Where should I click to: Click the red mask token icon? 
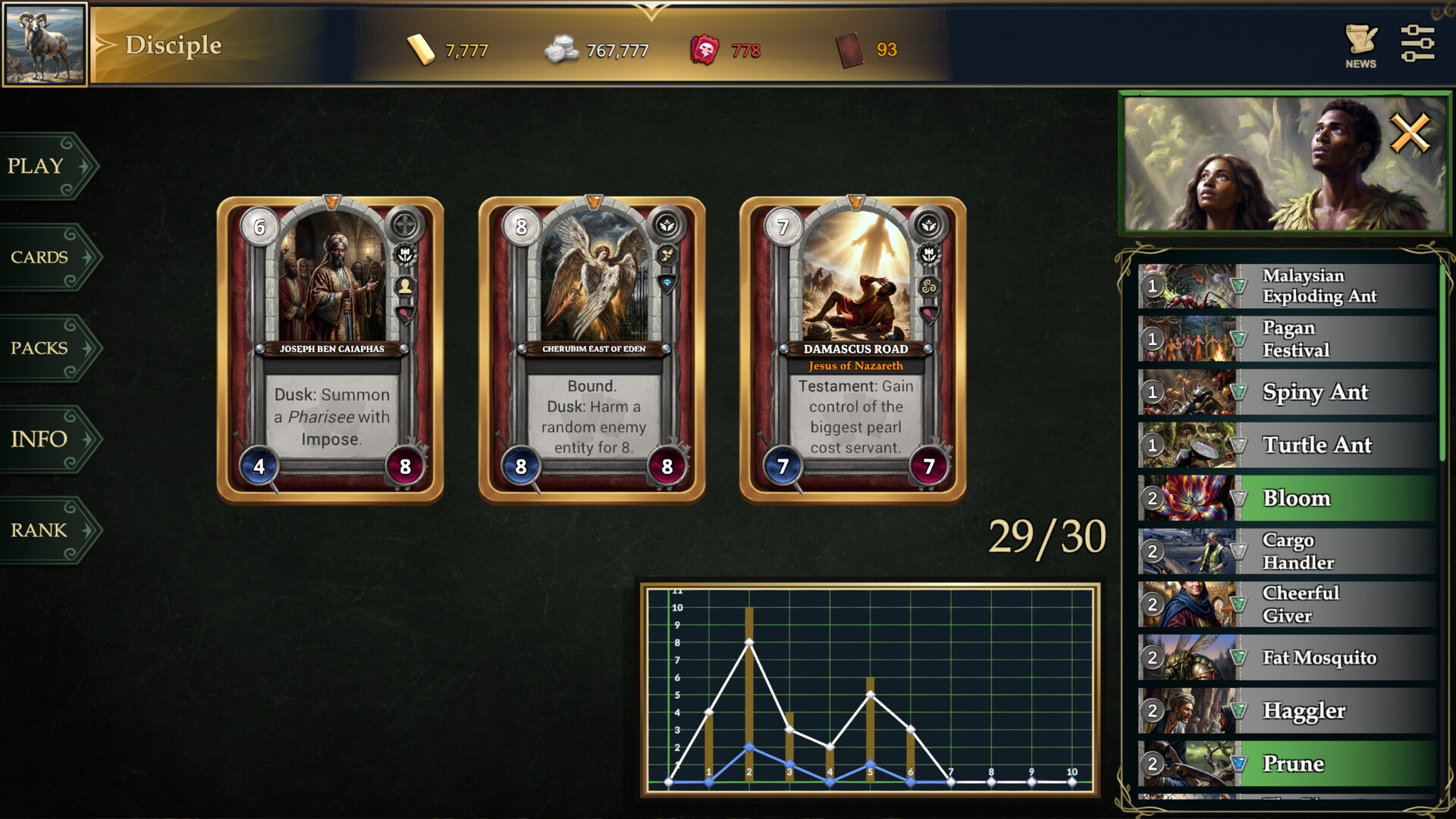point(704,50)
